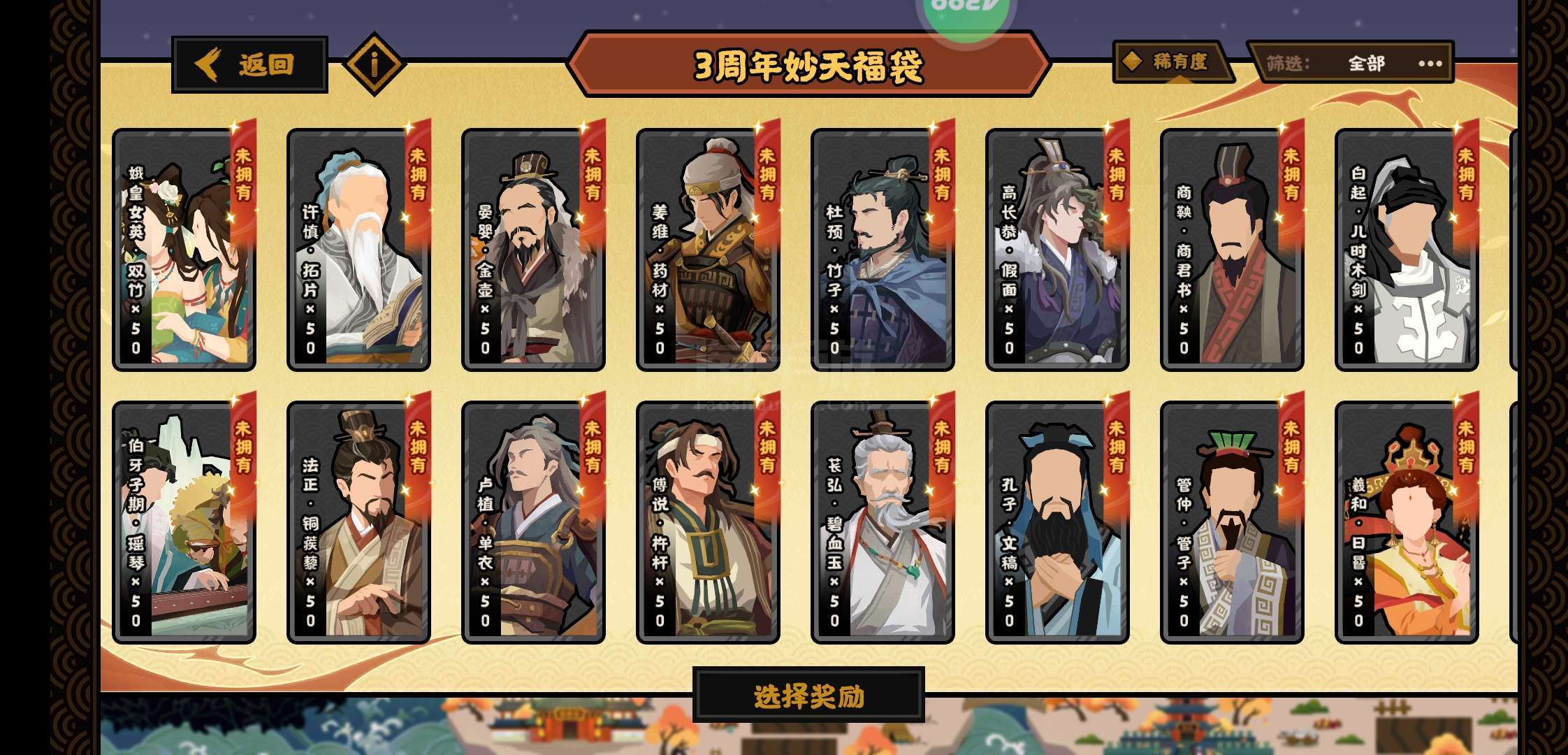1568x755 pixels.
Task: Sort cards by 稀有度 rarity
Action: (1173, 62)
